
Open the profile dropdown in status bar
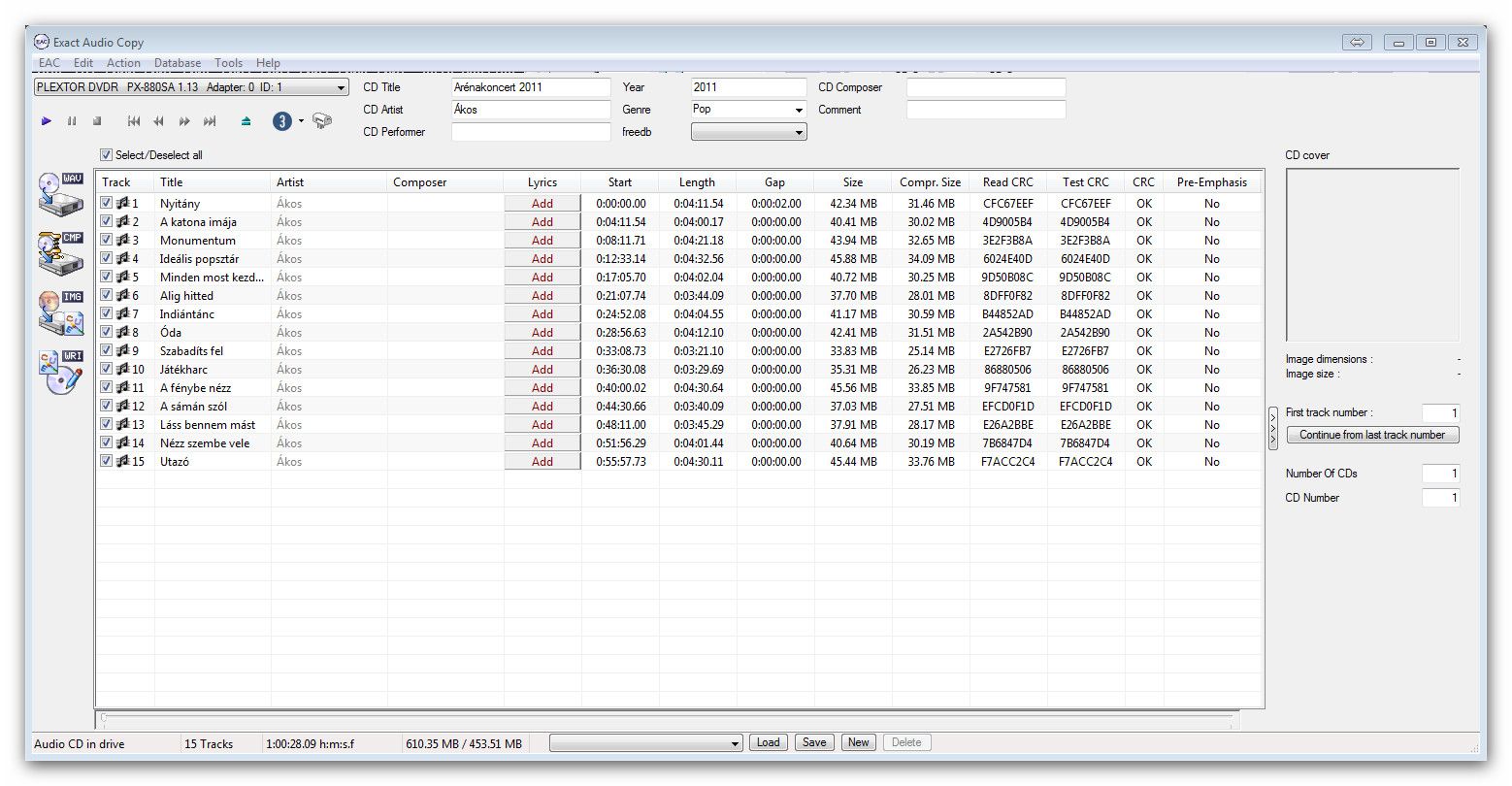[645, 743]
